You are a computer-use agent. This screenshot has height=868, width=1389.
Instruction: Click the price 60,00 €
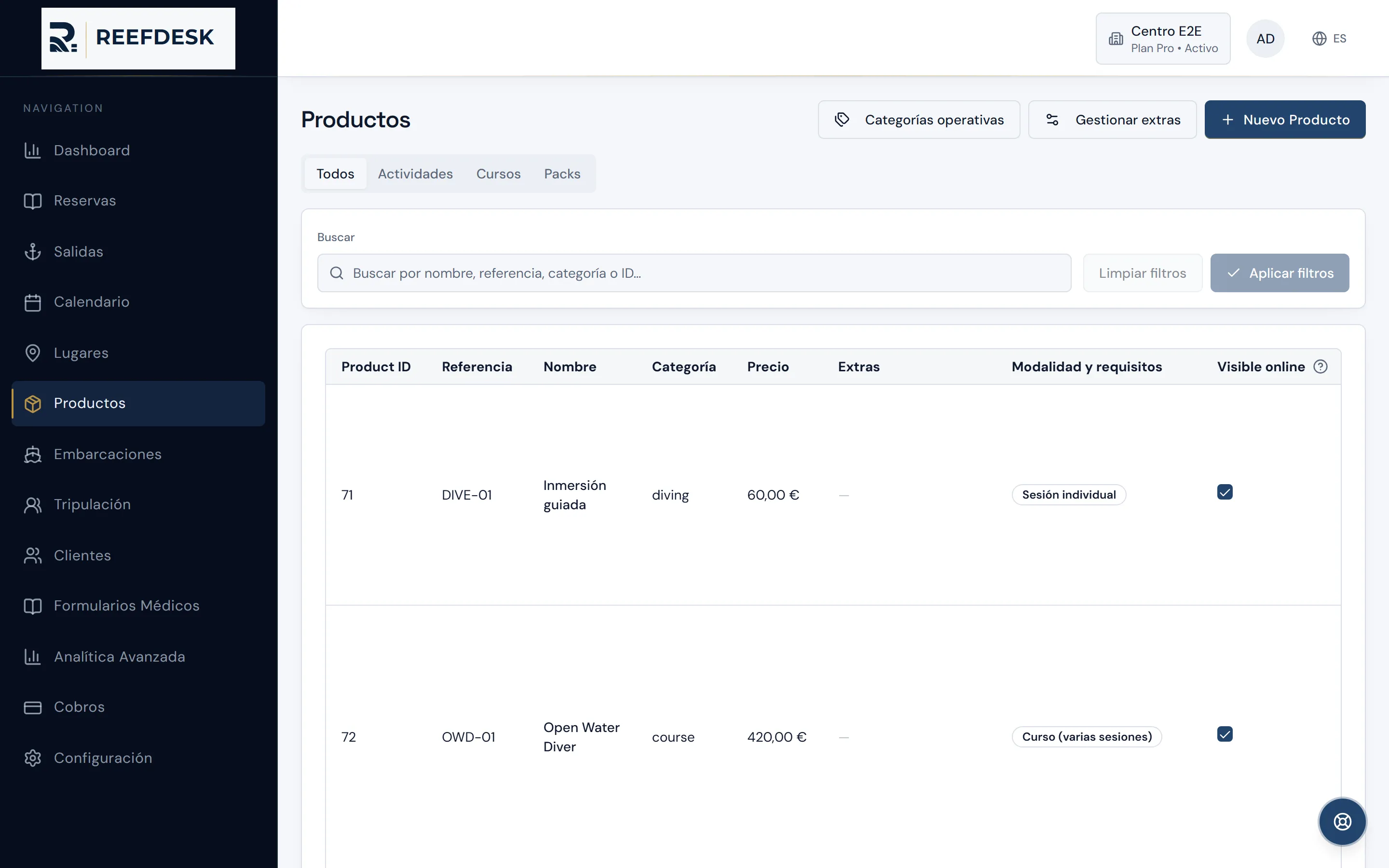pyautogui.click(x=773, y=495)
